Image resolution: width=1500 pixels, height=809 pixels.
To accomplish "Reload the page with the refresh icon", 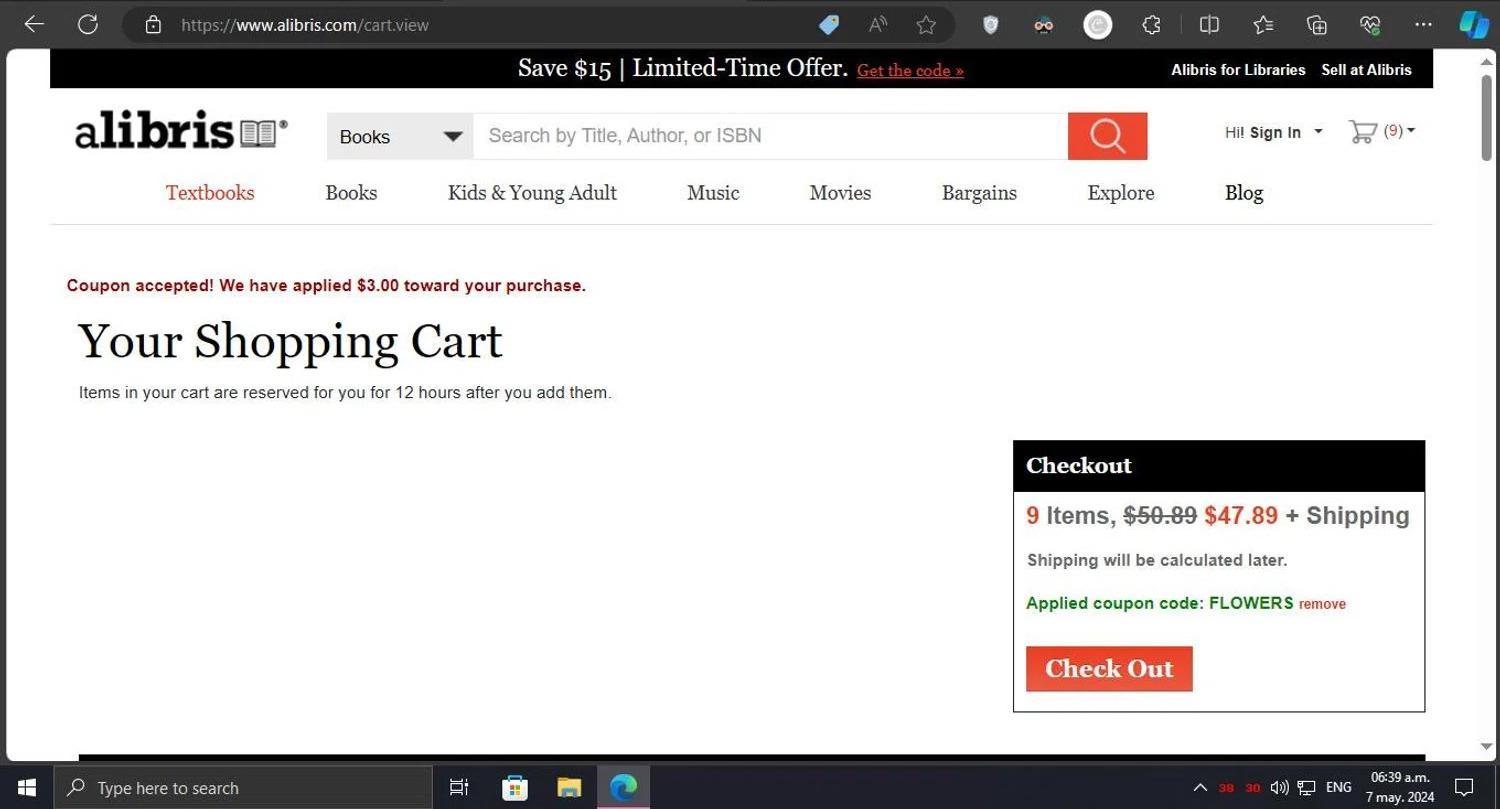I will (x=88, y=24).
